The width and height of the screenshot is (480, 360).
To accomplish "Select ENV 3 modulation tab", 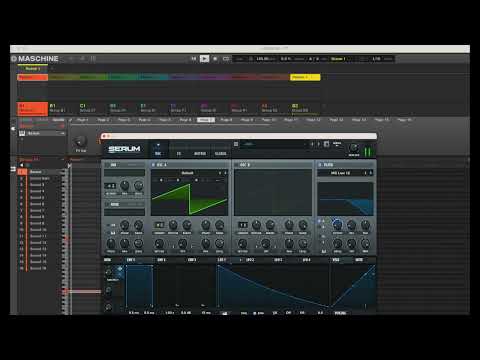I will pyautogui.click(x=192, y=260).
